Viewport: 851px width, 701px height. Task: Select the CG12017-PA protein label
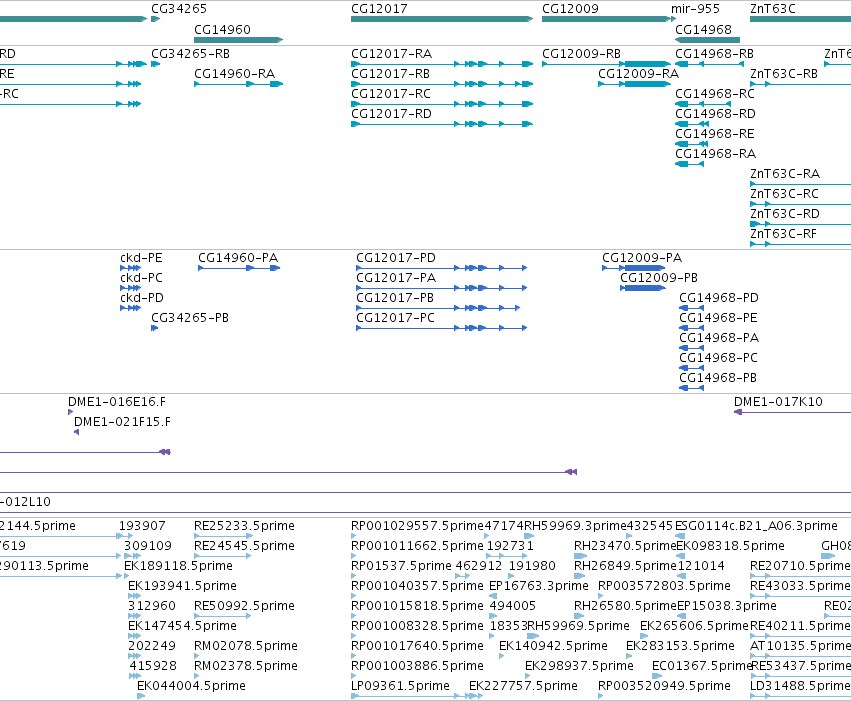point(396,278)
